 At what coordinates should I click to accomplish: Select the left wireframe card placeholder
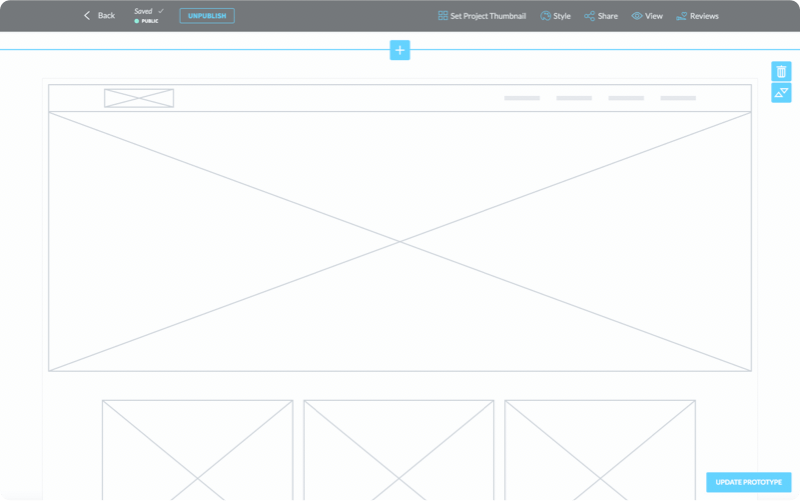(197, 450)
